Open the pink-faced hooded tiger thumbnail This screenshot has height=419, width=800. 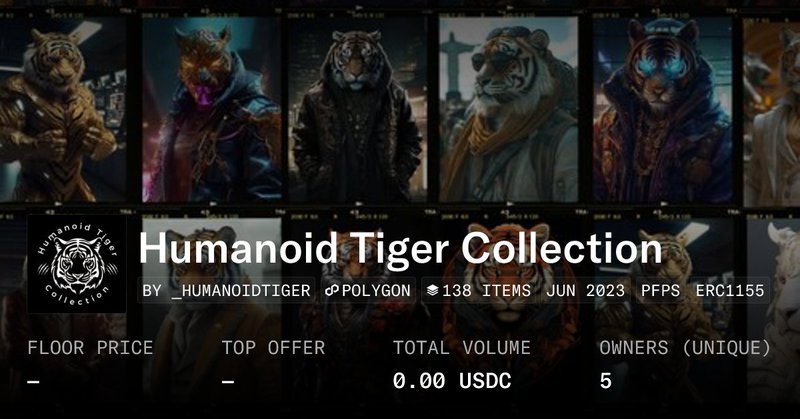[x=212, y=110]
